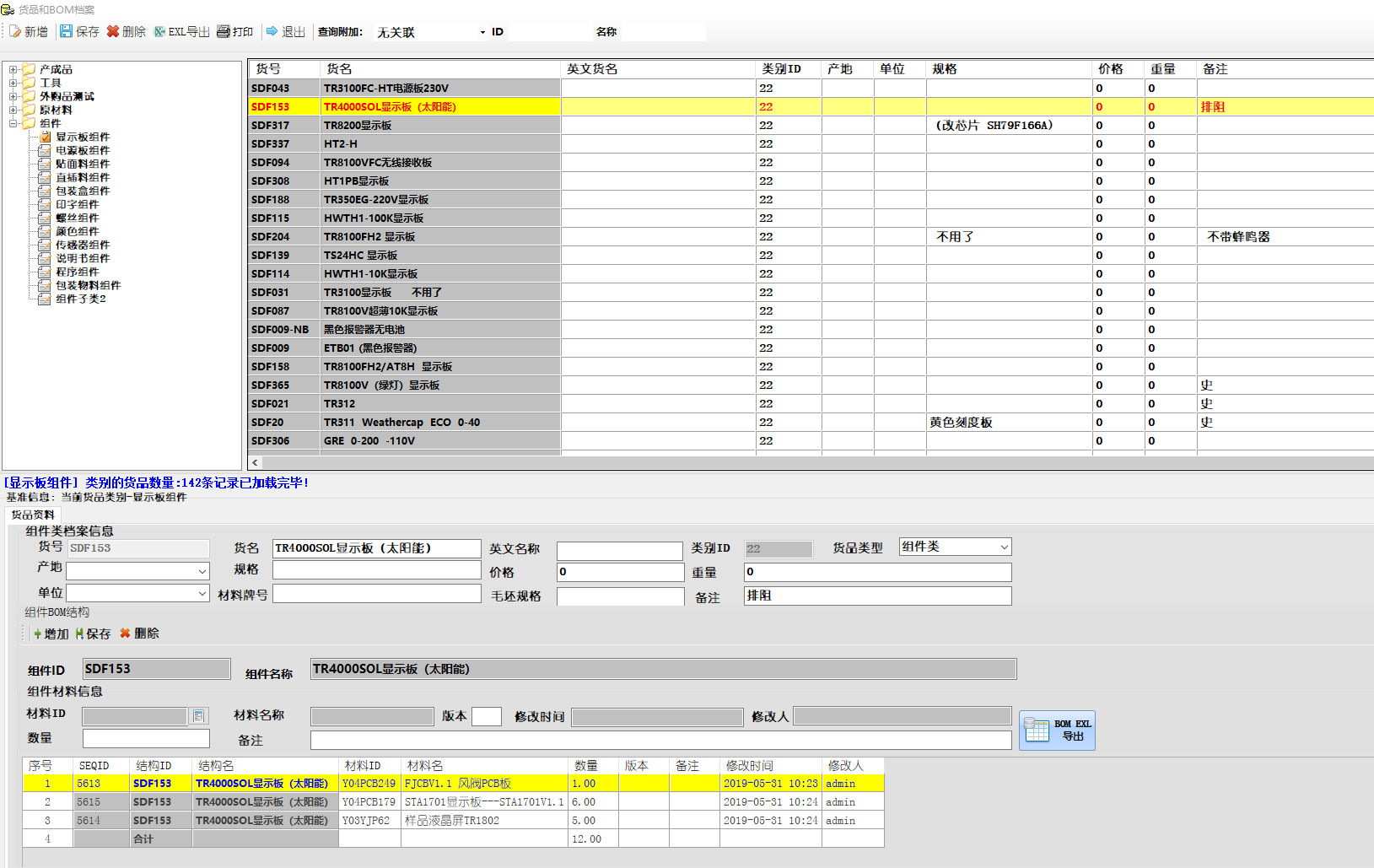Select BOM row with material Y04PCB179
The height and width of the screenshot is (868, 1374).
(x=453, y=801)
